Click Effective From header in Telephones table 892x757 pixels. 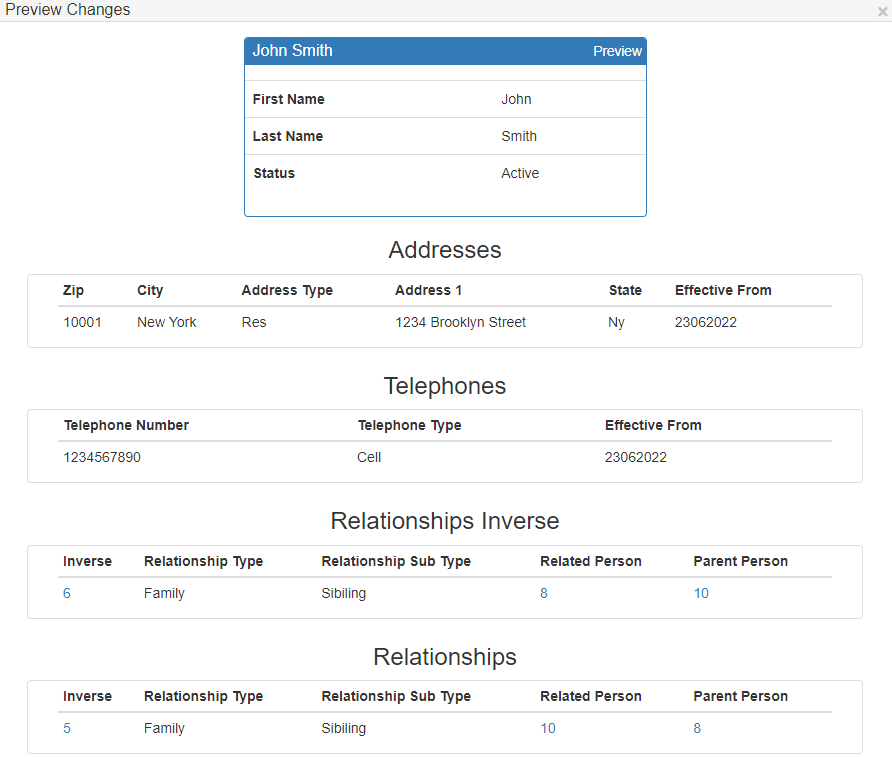[x=653, y=425]
